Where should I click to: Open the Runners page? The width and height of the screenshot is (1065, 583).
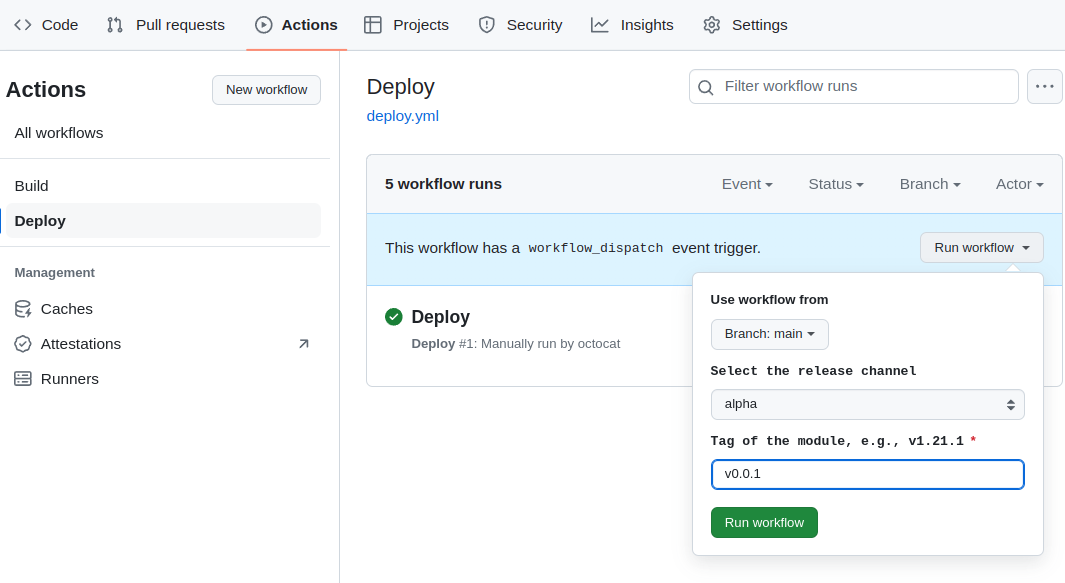(x=71, y=378)
